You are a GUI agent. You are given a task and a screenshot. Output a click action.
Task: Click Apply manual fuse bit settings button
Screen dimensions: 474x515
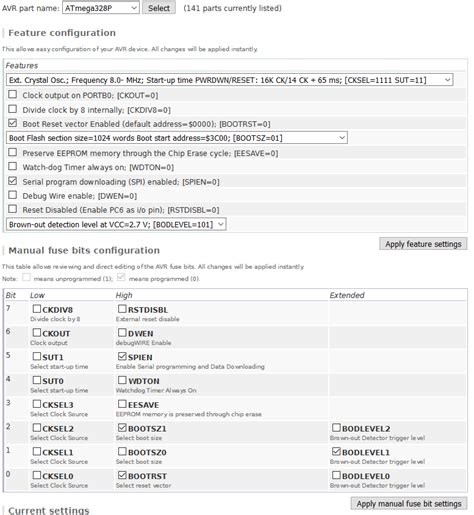409,503
